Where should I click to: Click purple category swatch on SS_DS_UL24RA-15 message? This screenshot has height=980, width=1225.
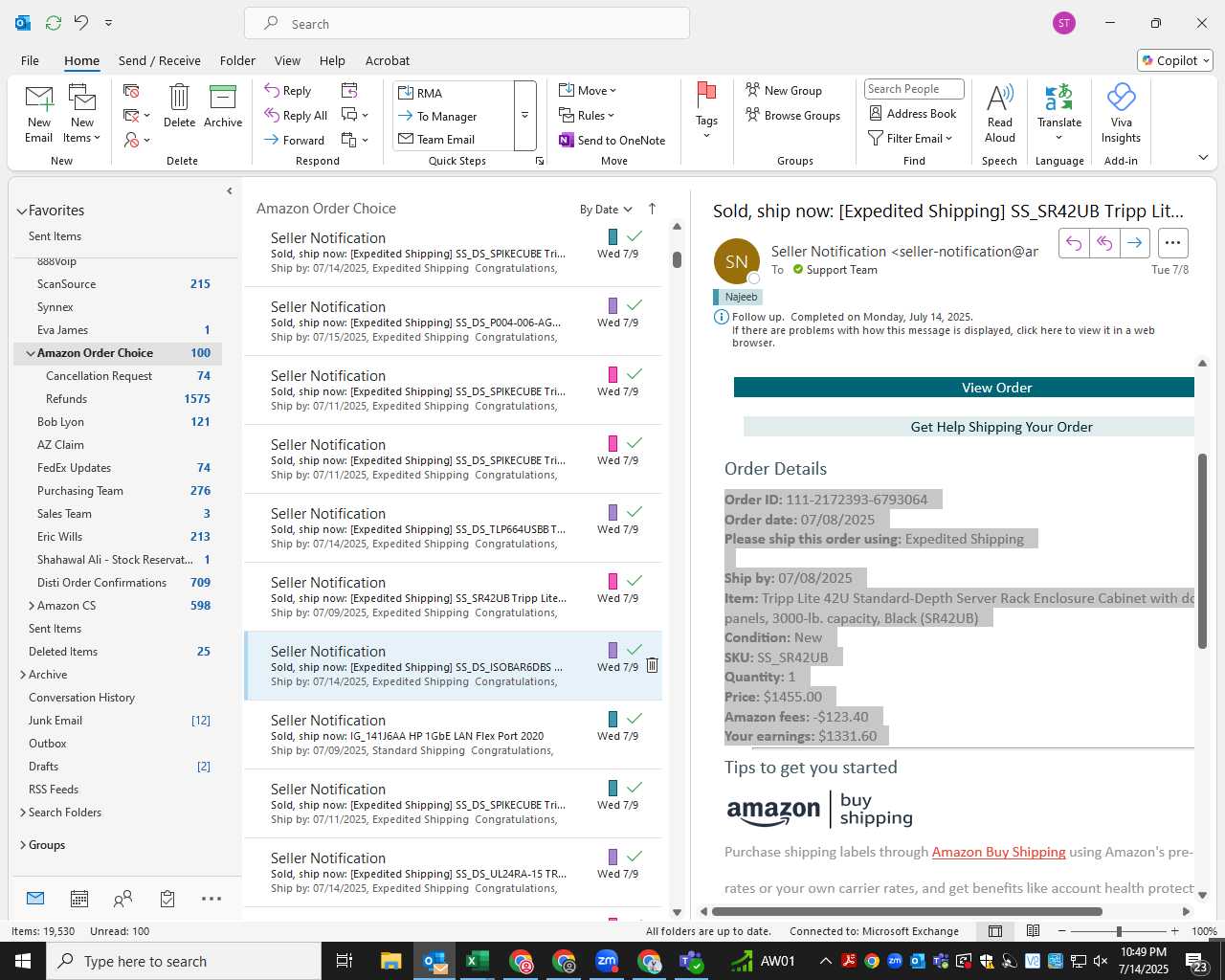(612, 857)
